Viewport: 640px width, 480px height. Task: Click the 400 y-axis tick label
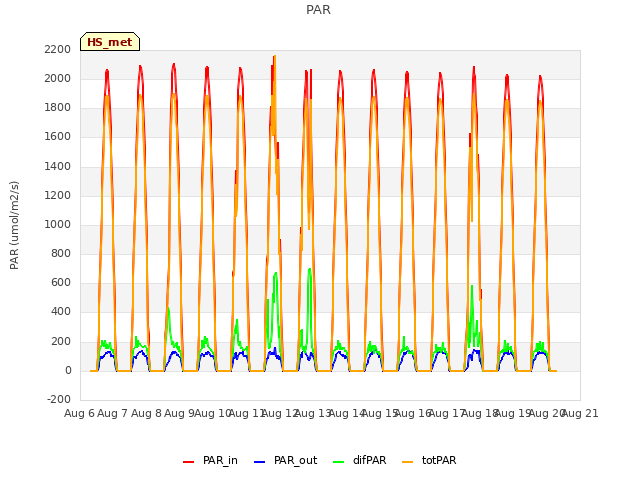coord(61,312)
